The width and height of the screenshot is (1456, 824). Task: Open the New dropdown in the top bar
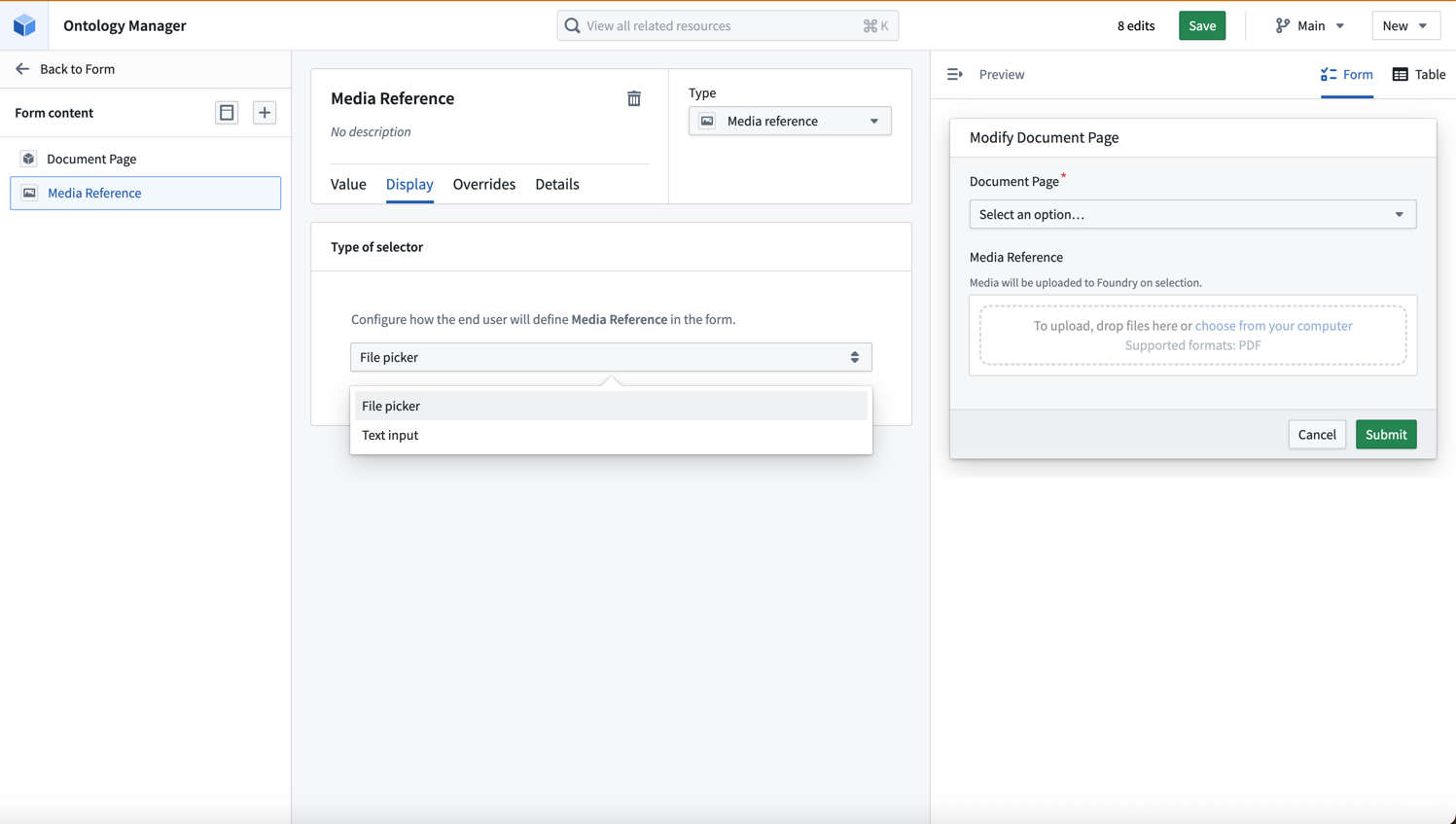[1406, 25]
